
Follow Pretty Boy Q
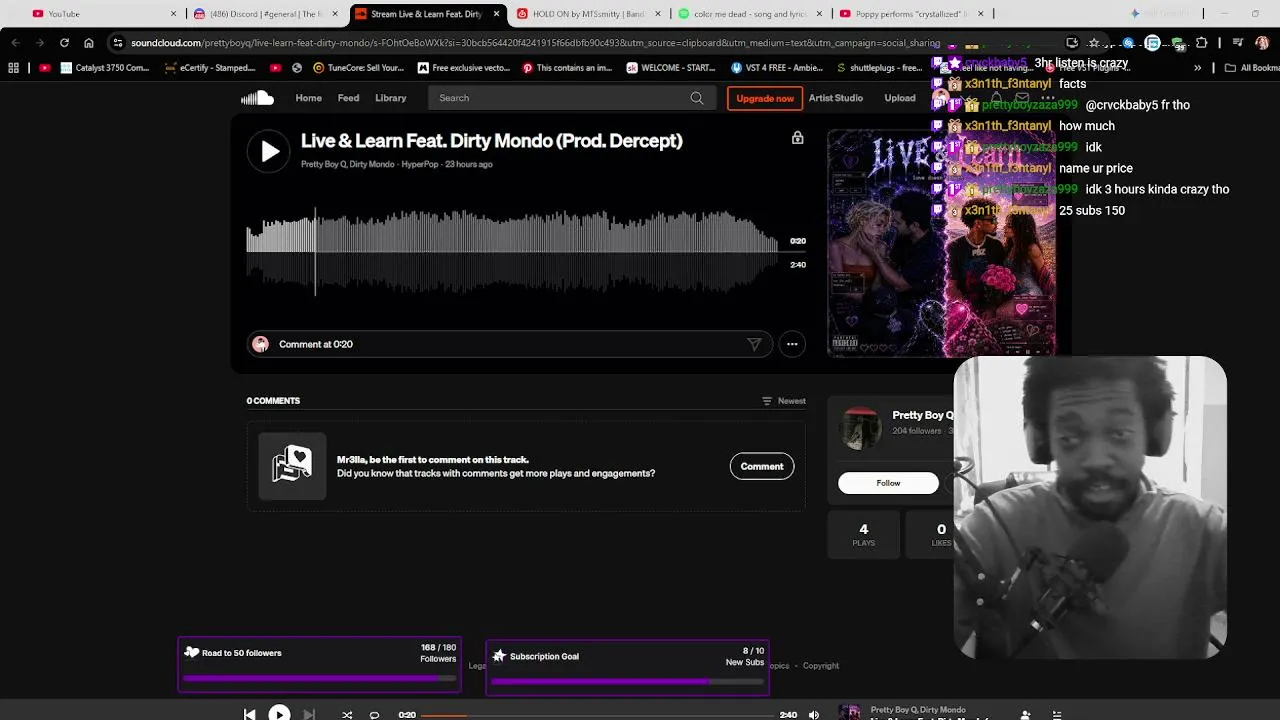(888, 483)
